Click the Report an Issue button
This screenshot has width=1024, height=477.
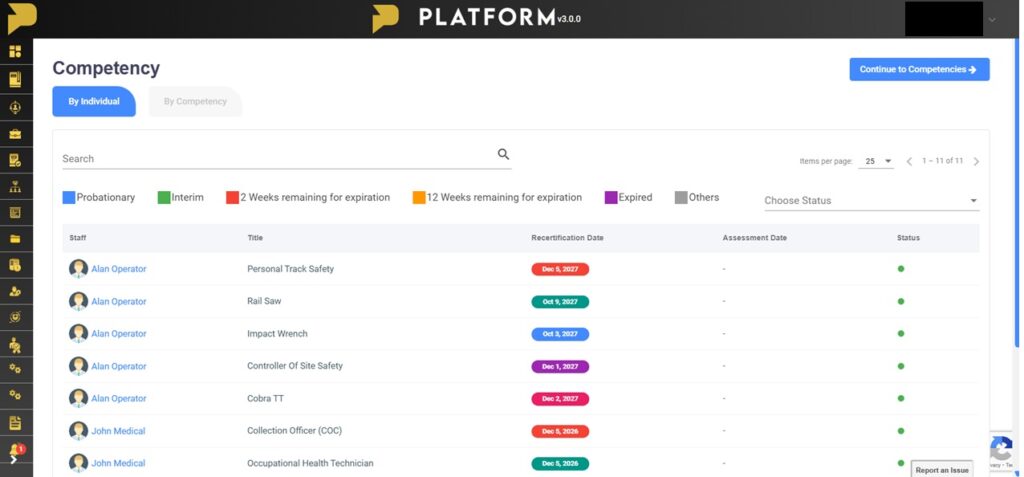coord(941,469)
